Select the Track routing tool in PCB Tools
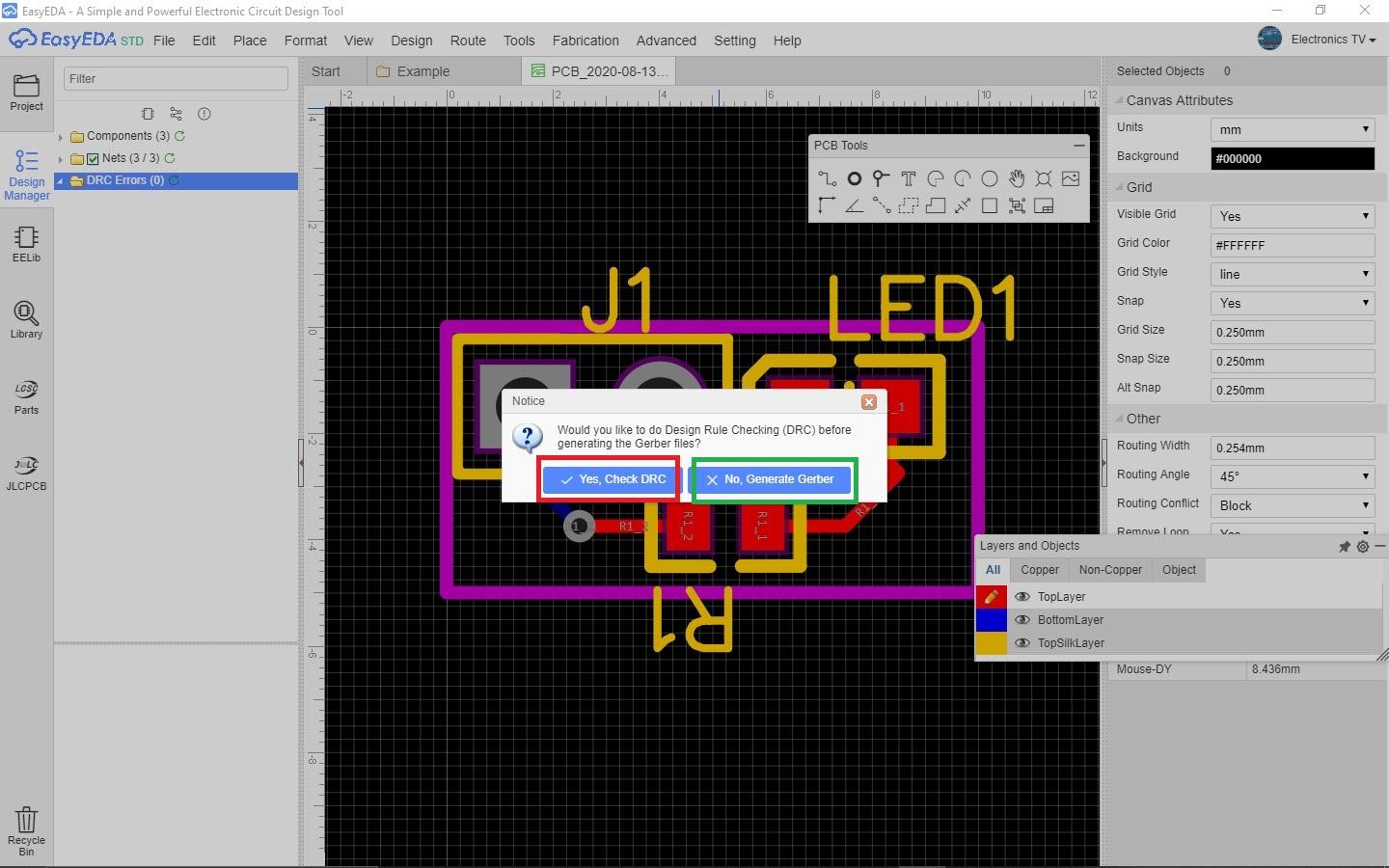 click(827, 178)
